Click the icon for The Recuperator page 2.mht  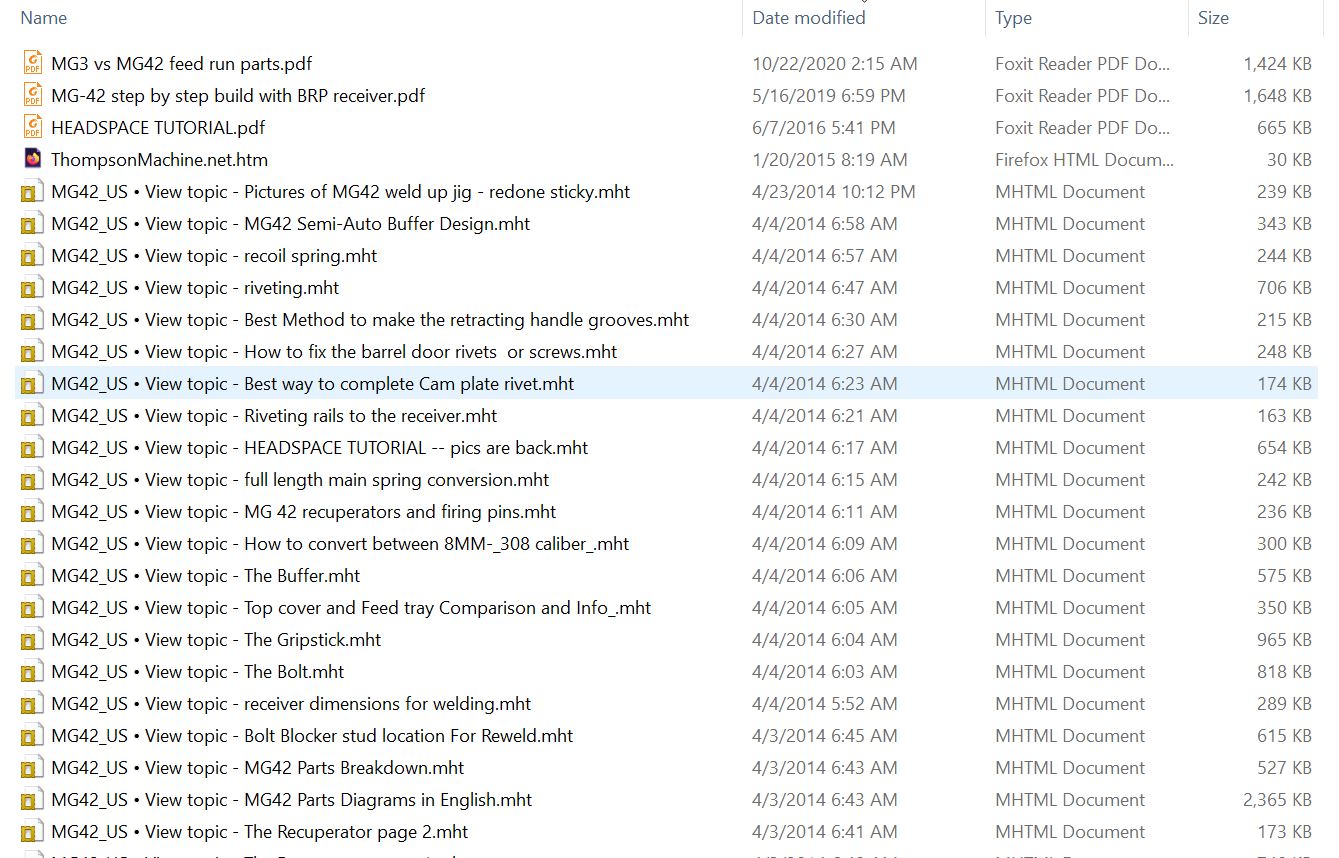(x=33, y=832)
